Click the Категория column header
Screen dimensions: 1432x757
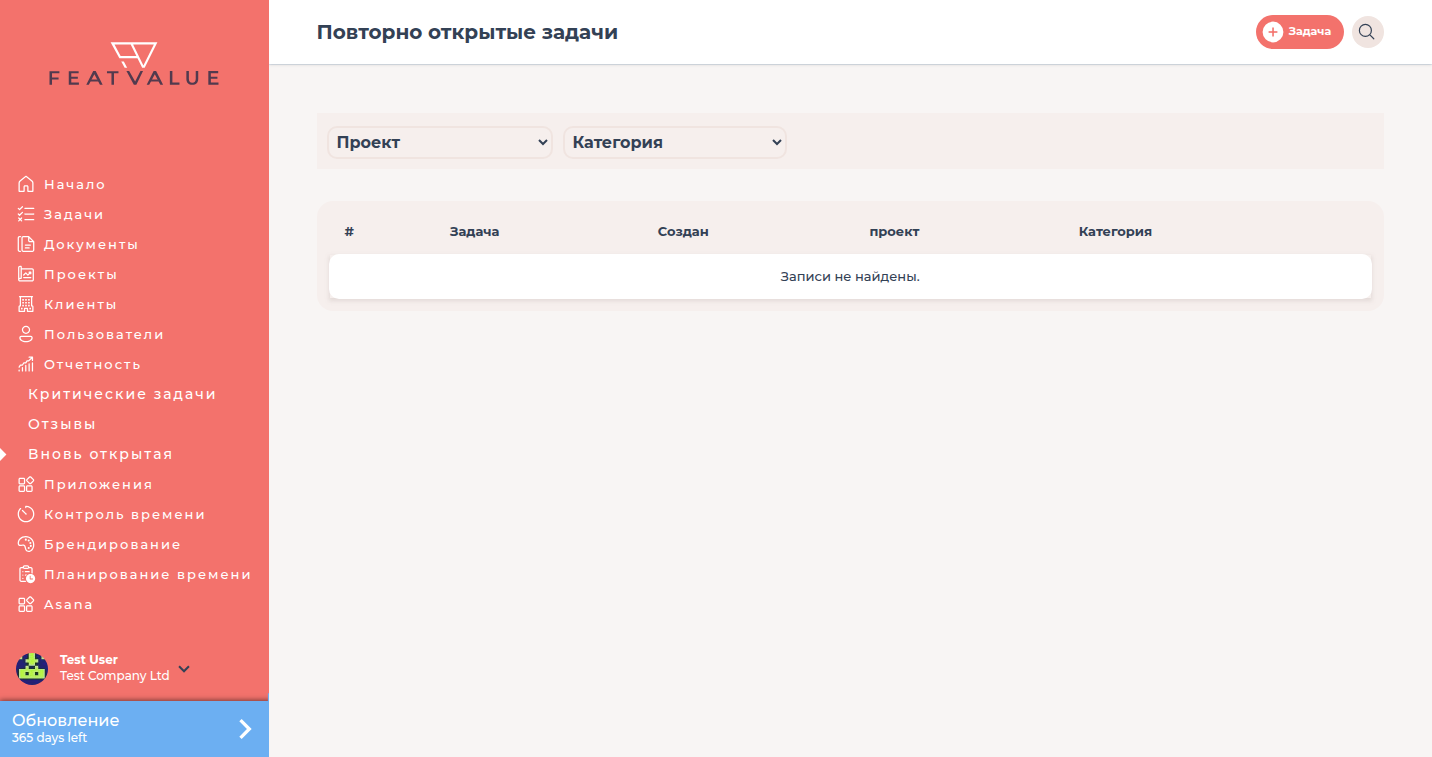(x=1115, y=231)
